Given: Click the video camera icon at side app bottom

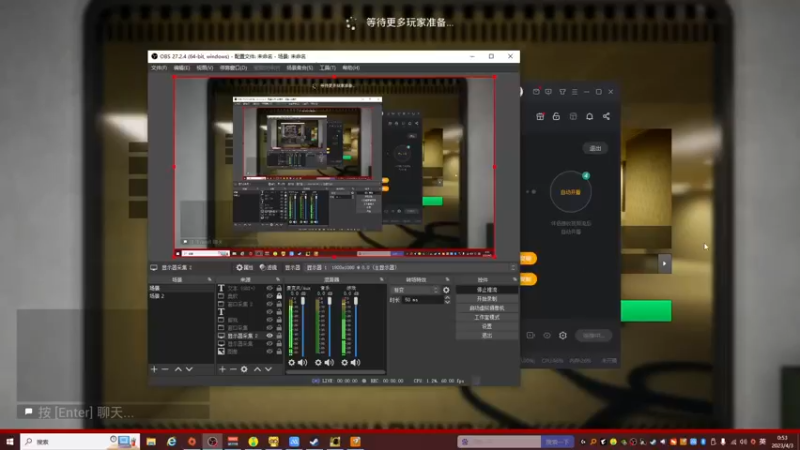Looking at the screenshot, I should pyautogui.click(x=531, y=335).
